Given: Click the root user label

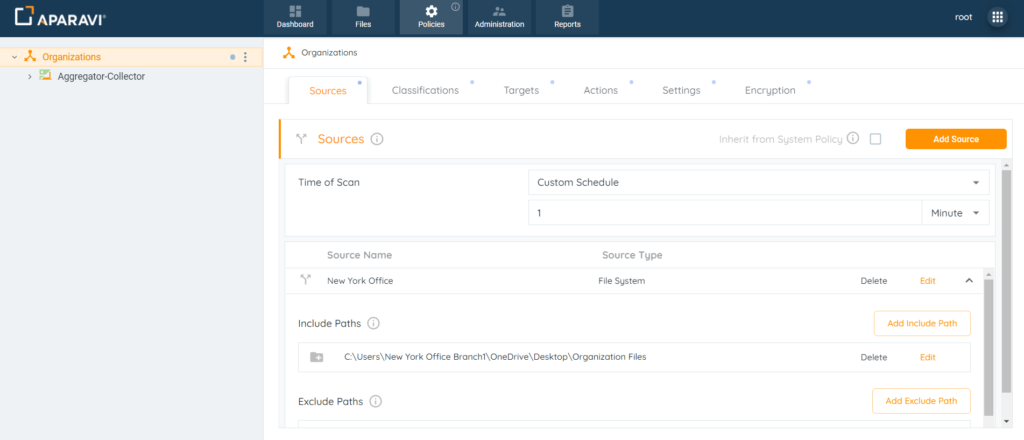Looking at the screenshot, I should click(x=963, y=18).
